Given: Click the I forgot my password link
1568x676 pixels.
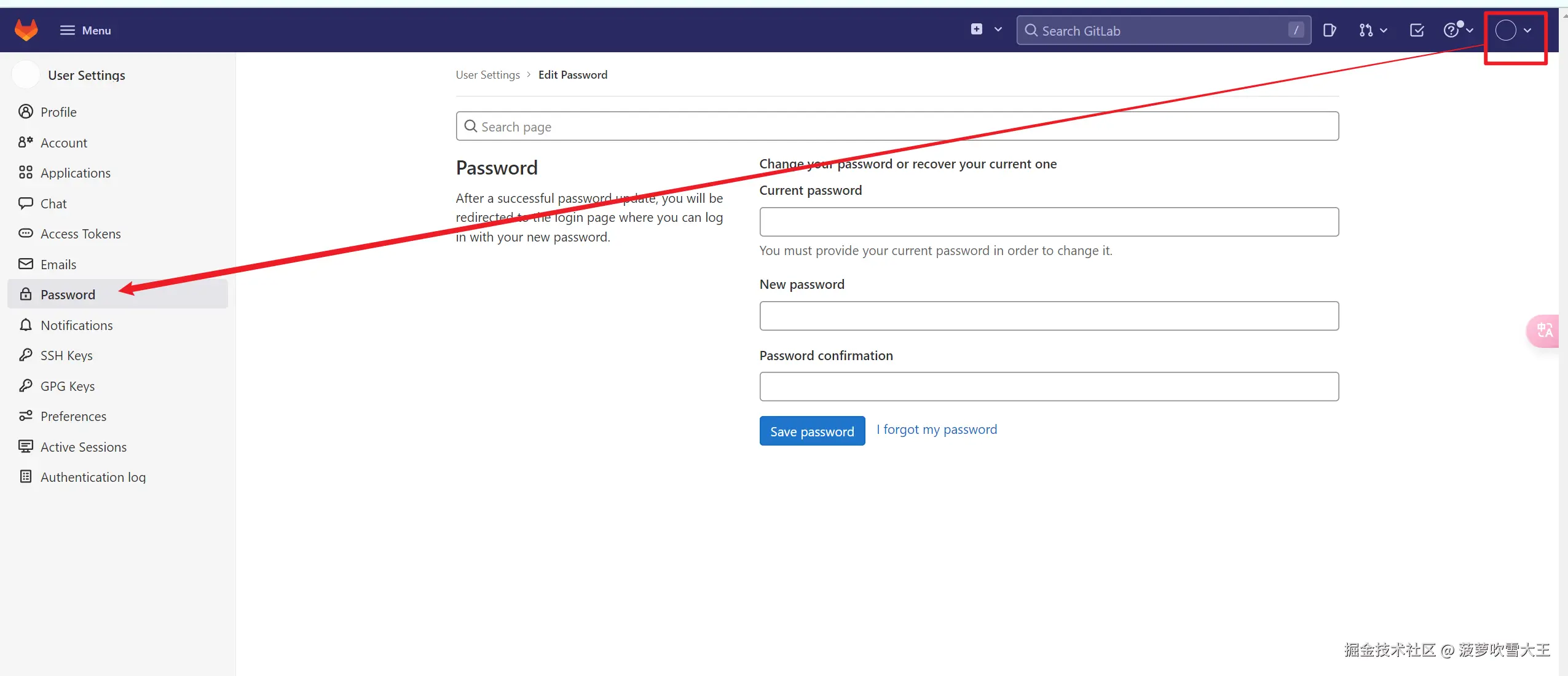Looking at the screenshot, I should pos(937,430).
